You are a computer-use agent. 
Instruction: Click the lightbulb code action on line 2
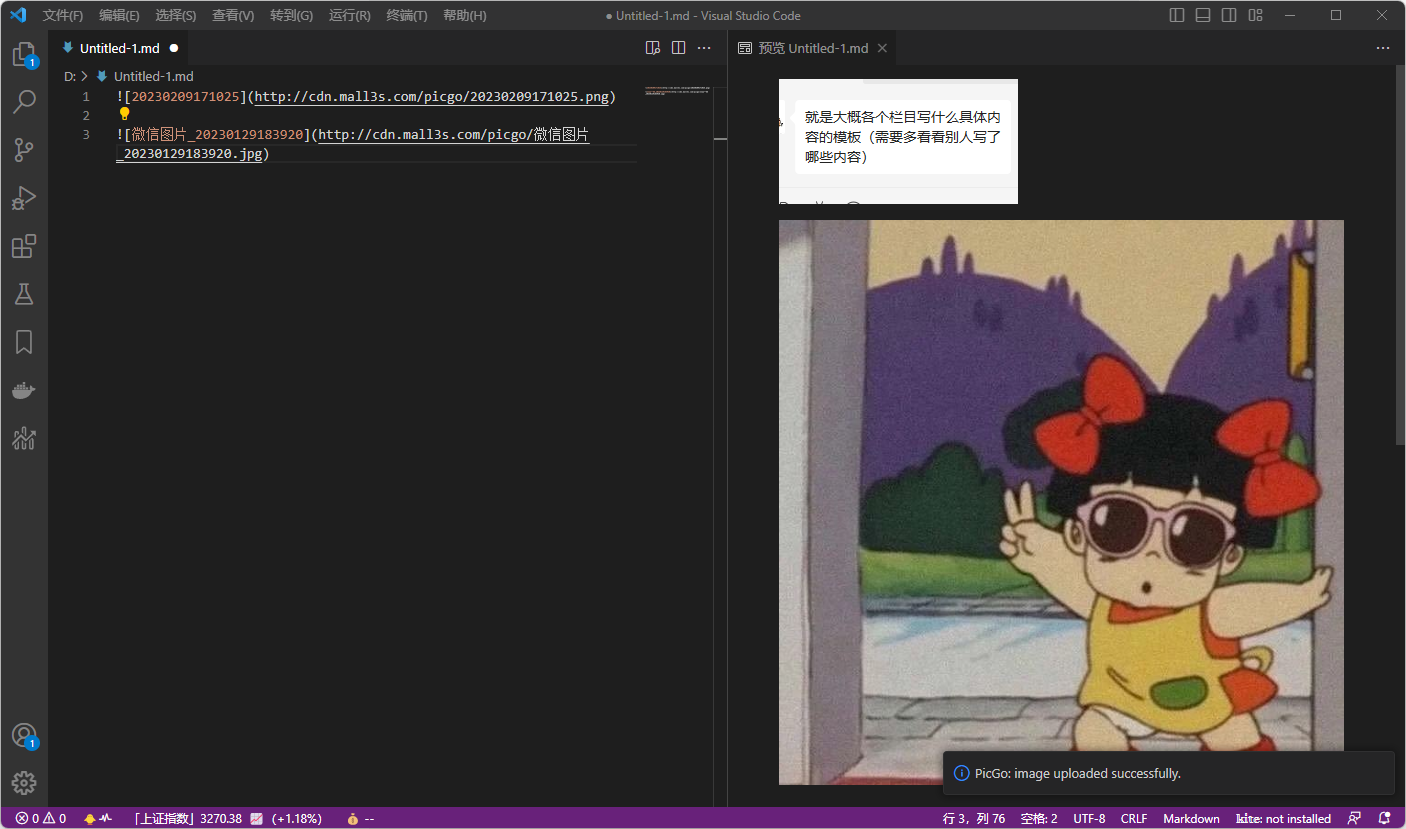(x=125, y=114)
